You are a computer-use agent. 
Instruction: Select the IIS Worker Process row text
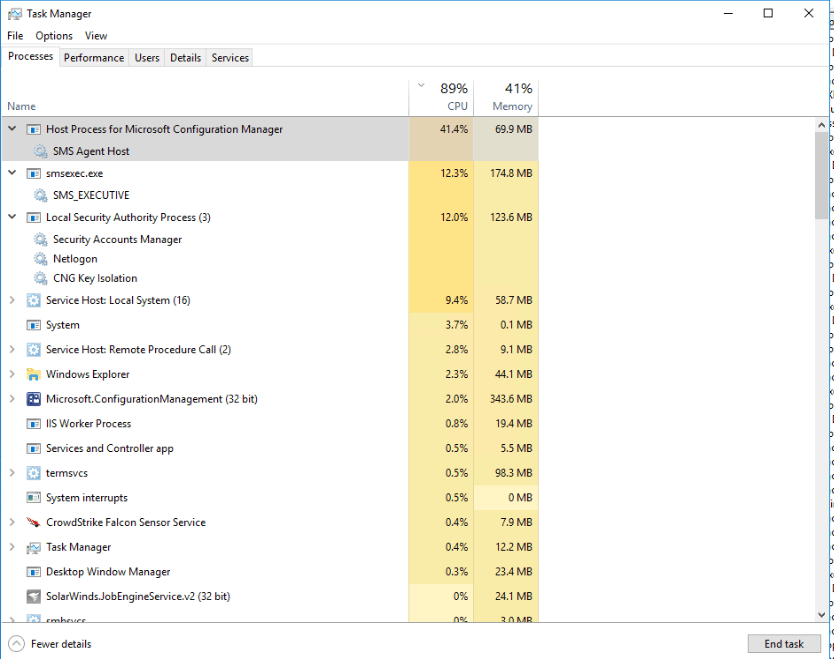(x=88, y=424)
